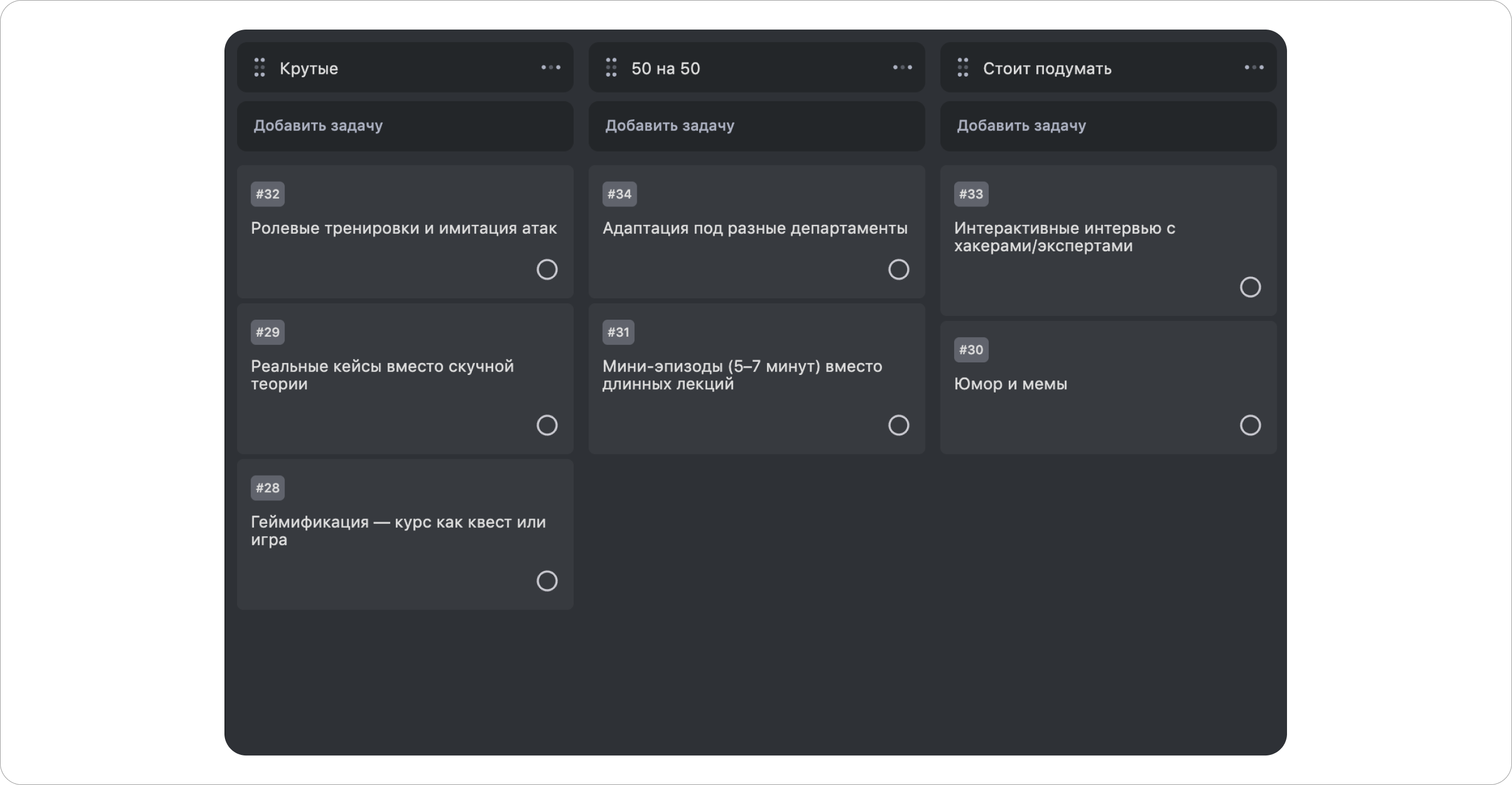Mark task #32 Ролевые тренировки as complete
This screenshot has width=1512, height=785.
coord(546,269)
